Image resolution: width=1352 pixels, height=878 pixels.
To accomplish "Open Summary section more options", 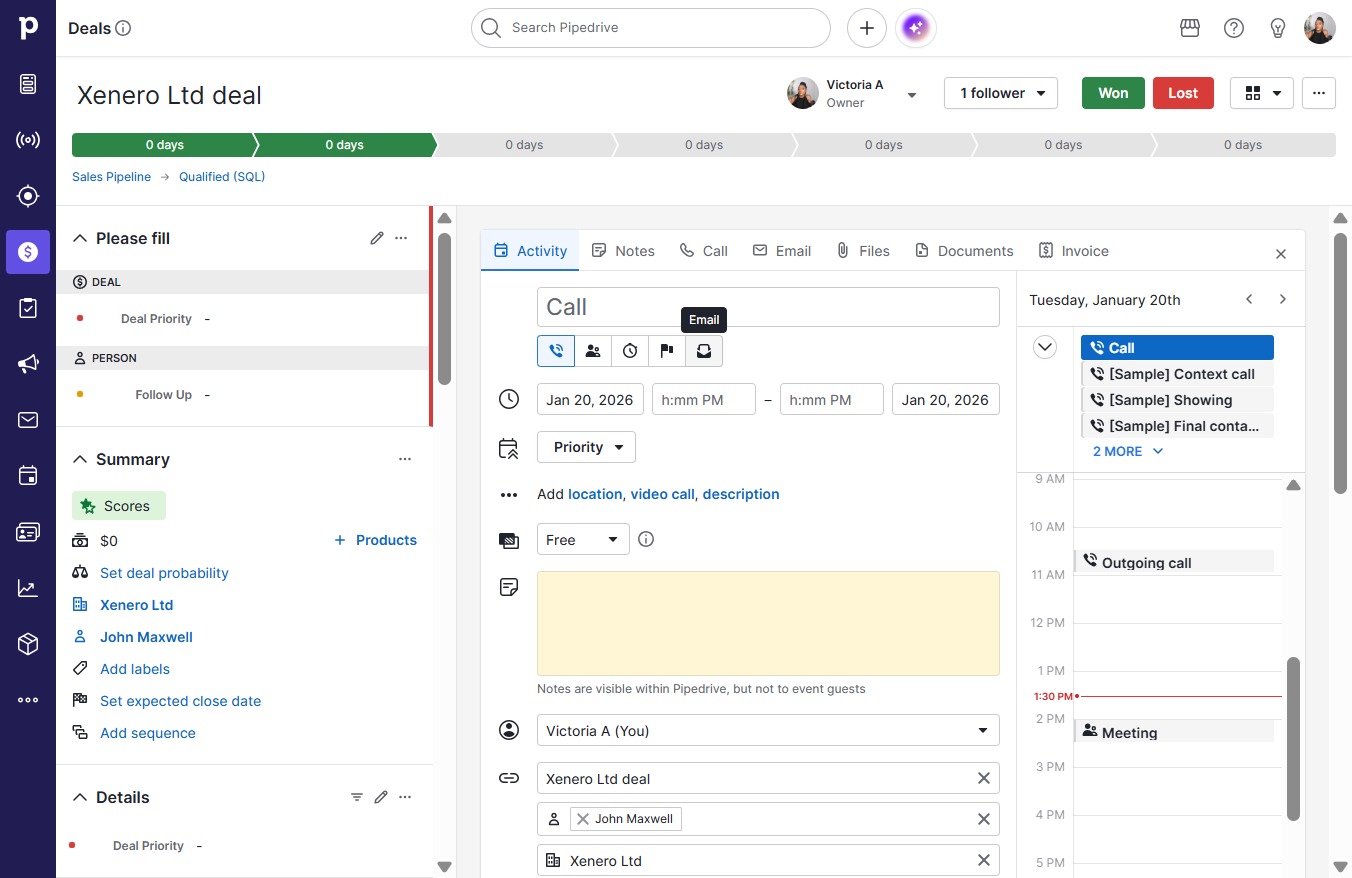I will (405, 459).
